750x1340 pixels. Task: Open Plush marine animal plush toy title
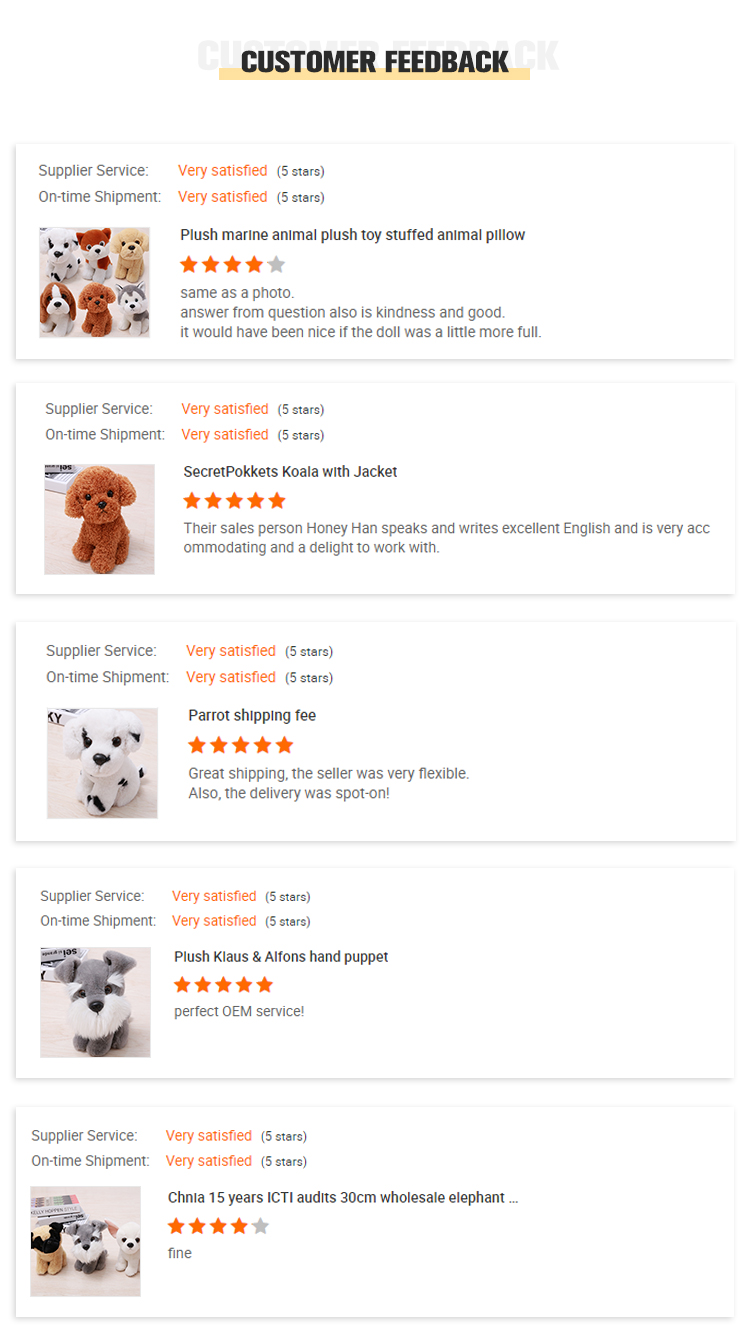coord(352,235)
